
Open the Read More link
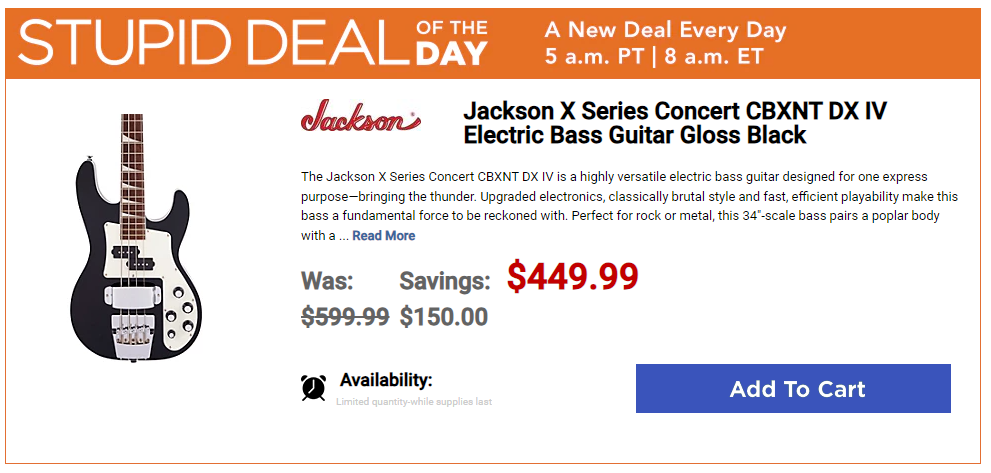[384, 236]
